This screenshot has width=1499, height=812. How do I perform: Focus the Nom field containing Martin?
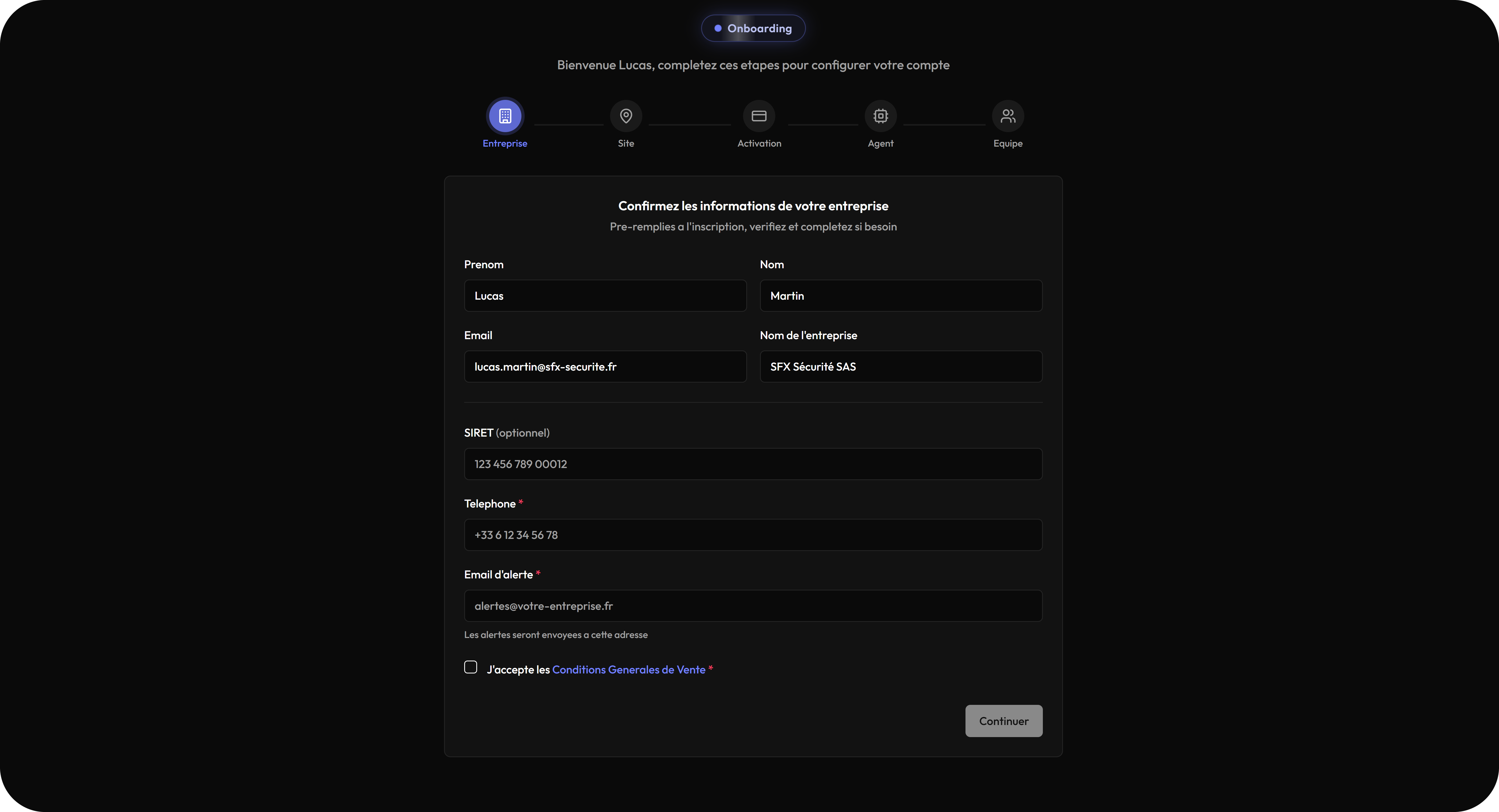(901, 295)
